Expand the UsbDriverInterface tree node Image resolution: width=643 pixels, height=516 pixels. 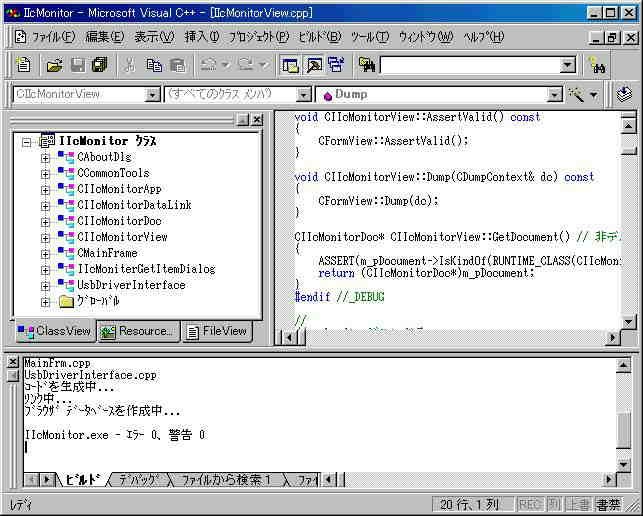[45, 285]
